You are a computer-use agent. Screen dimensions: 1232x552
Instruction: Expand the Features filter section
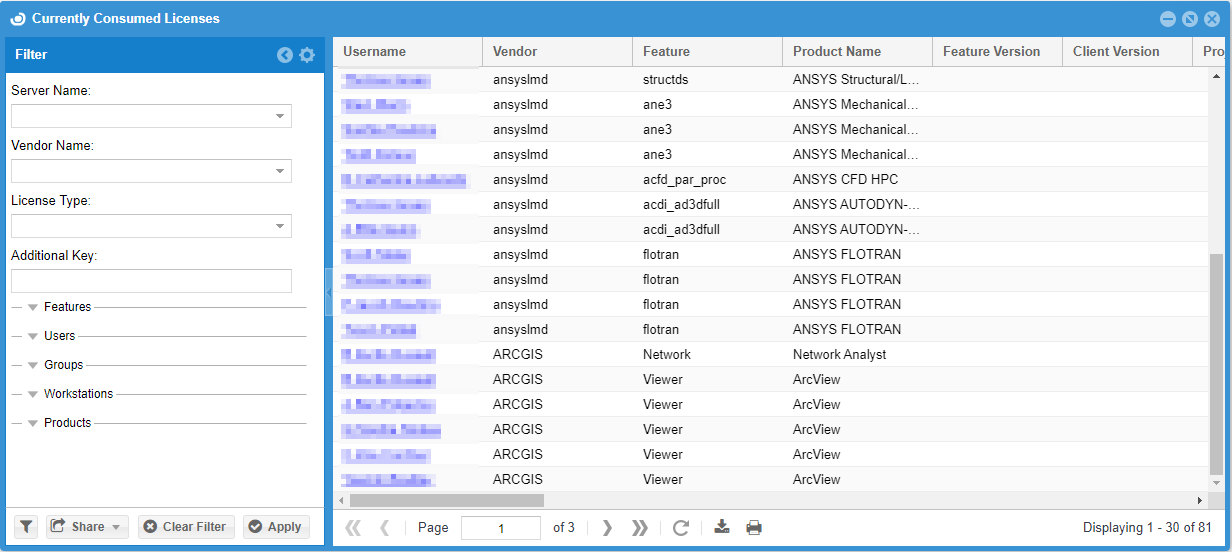pyautogui.click(x=33, y=308)
